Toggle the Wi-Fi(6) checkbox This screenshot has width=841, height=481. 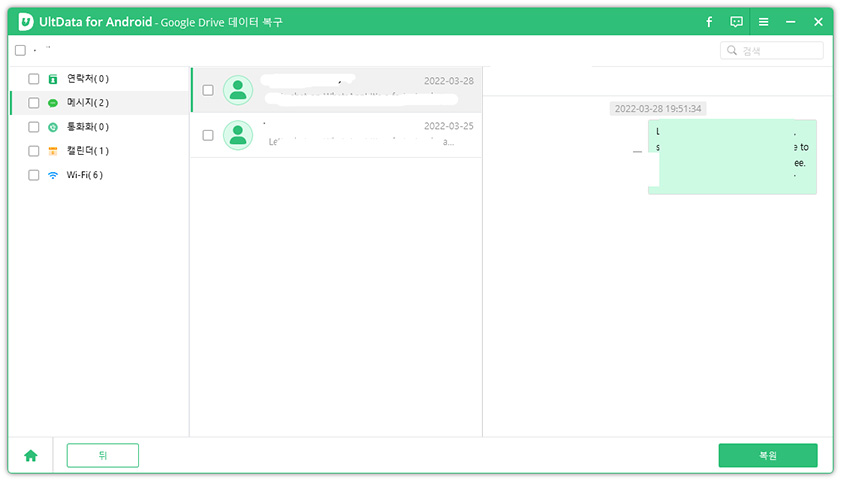pos(34,175)
